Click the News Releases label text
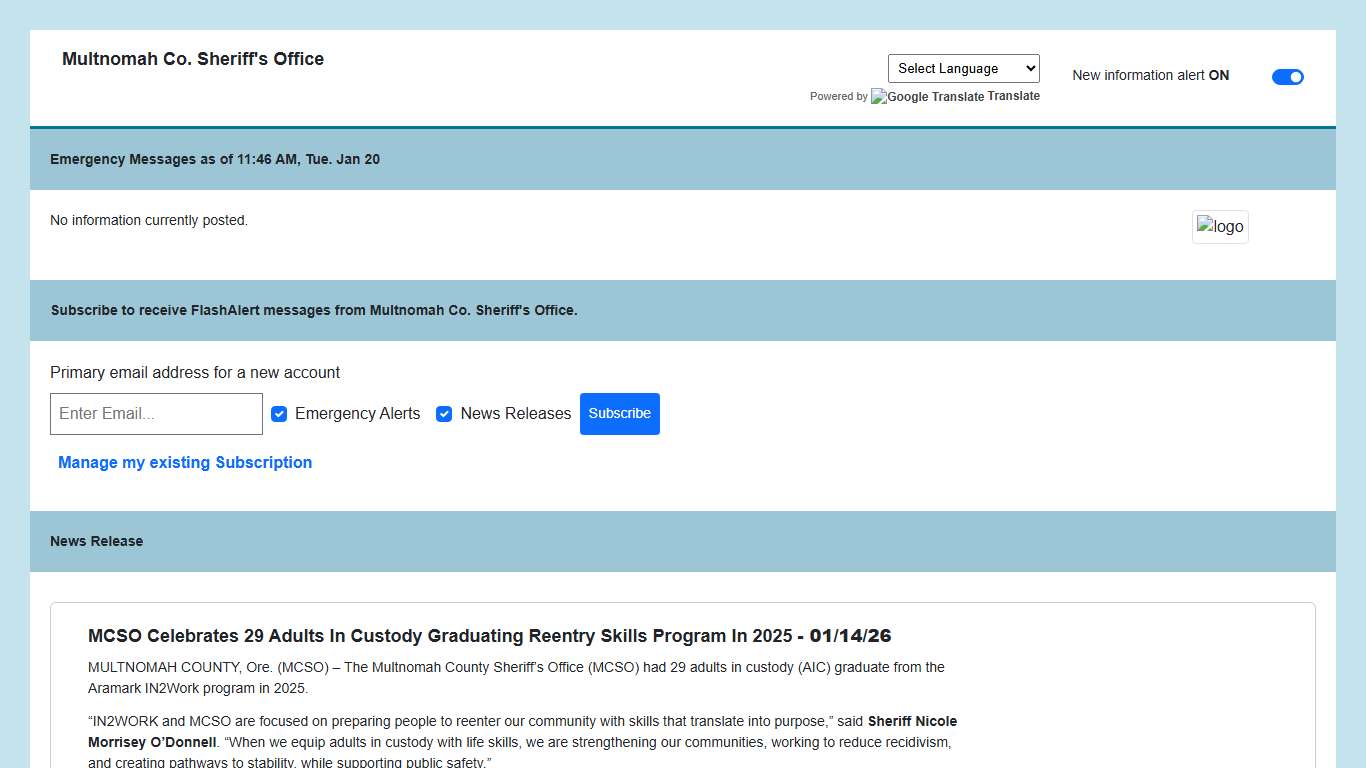Screen dimensions: 1366x768 (515, 414)
